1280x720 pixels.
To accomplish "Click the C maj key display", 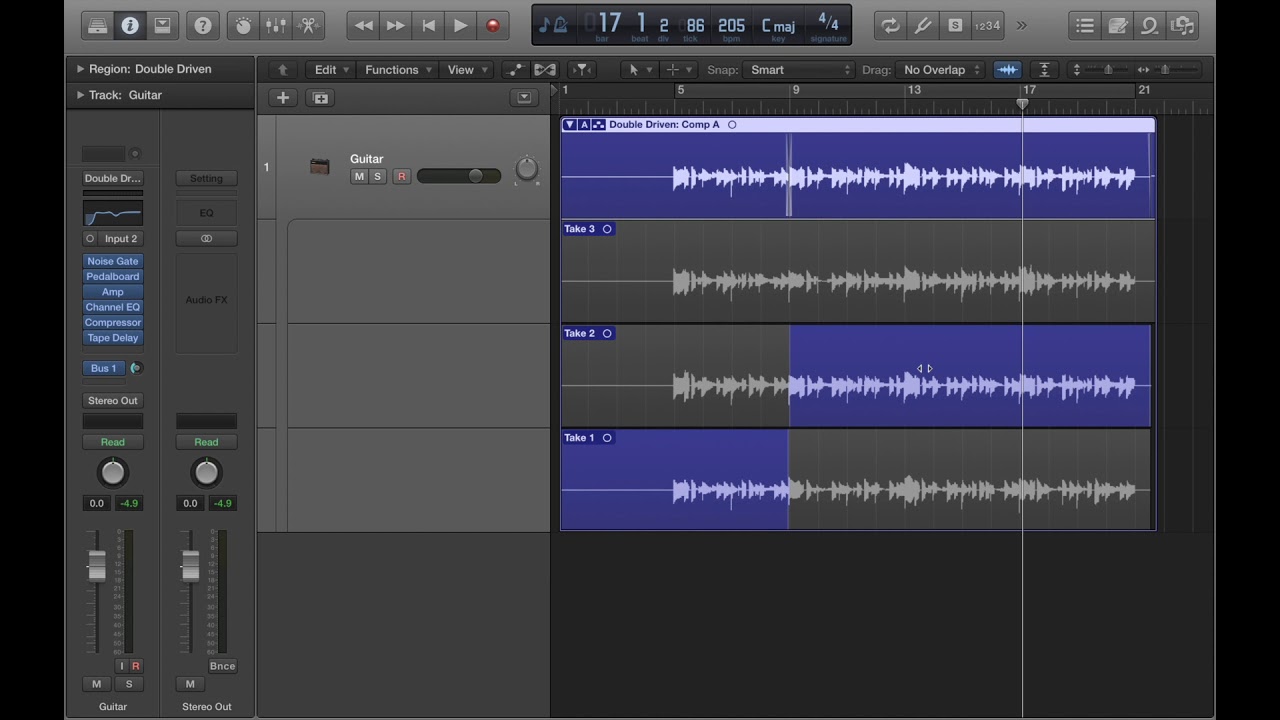I will [778, 25].
